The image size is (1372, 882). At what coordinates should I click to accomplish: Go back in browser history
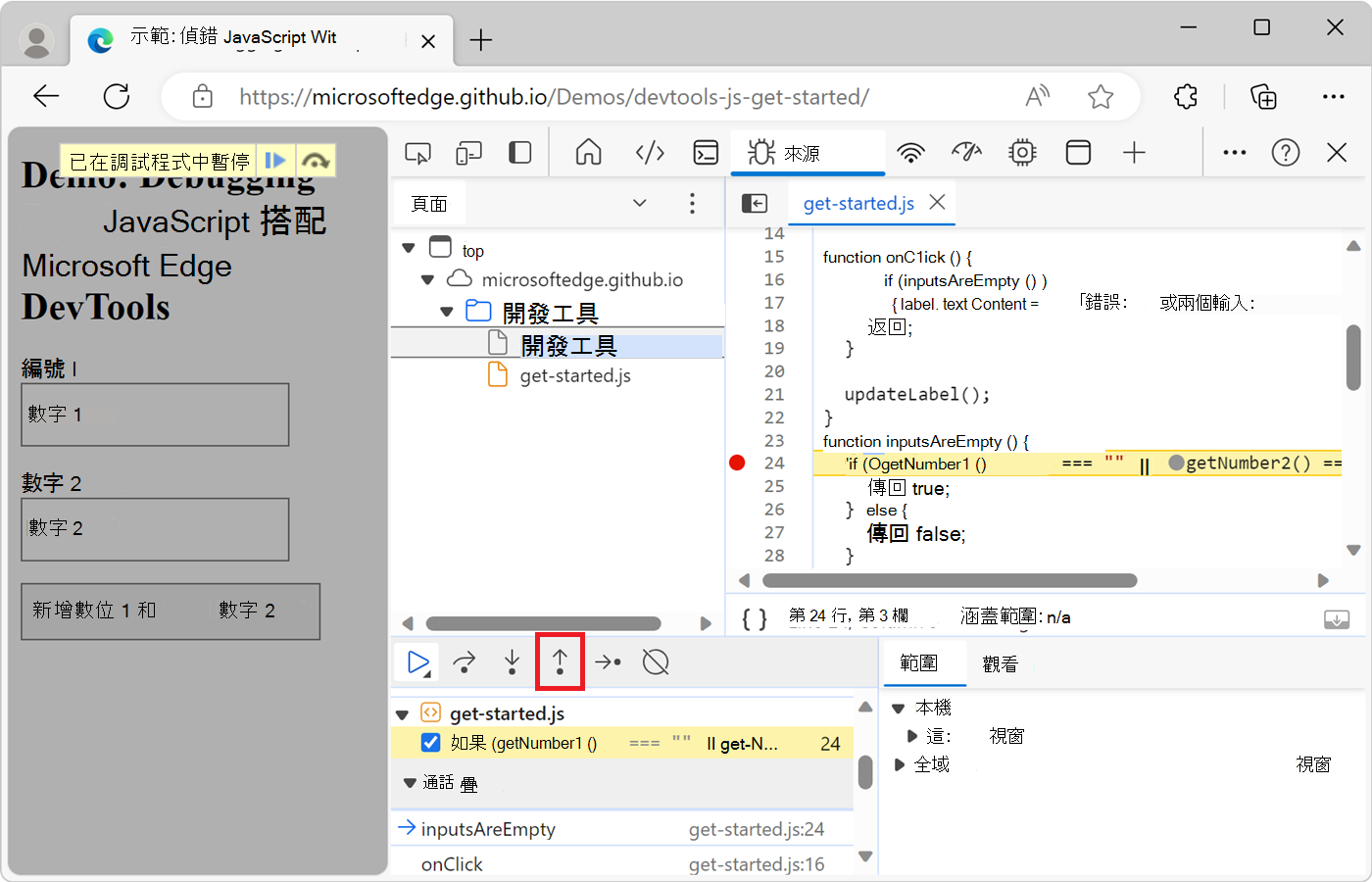tap(46, 96)
